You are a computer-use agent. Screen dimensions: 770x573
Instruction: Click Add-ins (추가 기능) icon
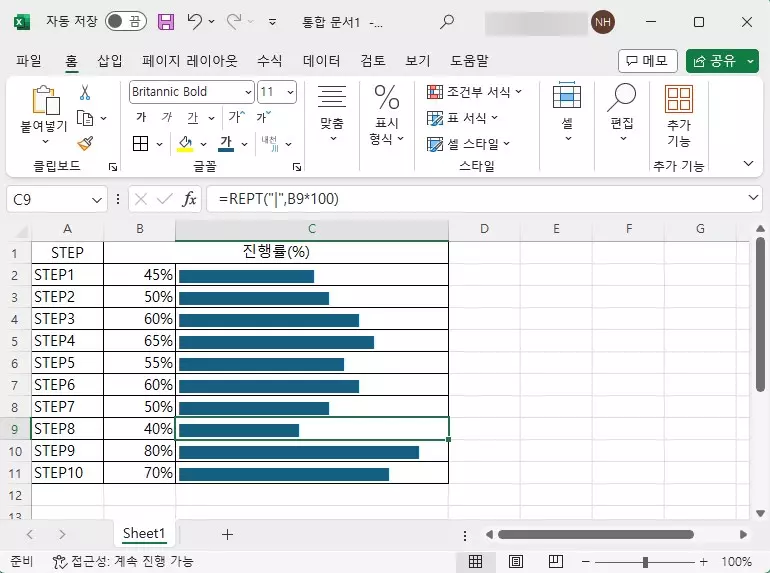[679, 116]
